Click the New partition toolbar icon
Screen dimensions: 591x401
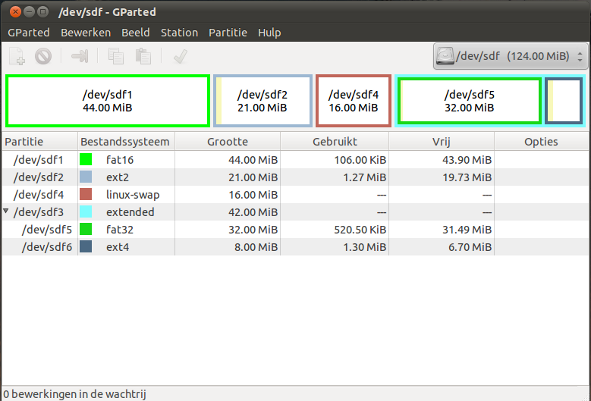(x=17, y=57)
